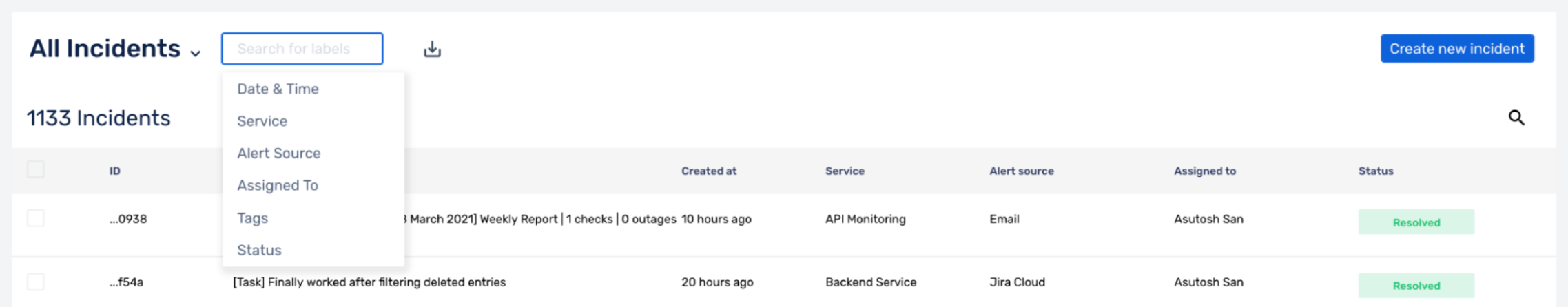Pick the Alert Source filter option
1568x307 pixels.
point(278,153)
